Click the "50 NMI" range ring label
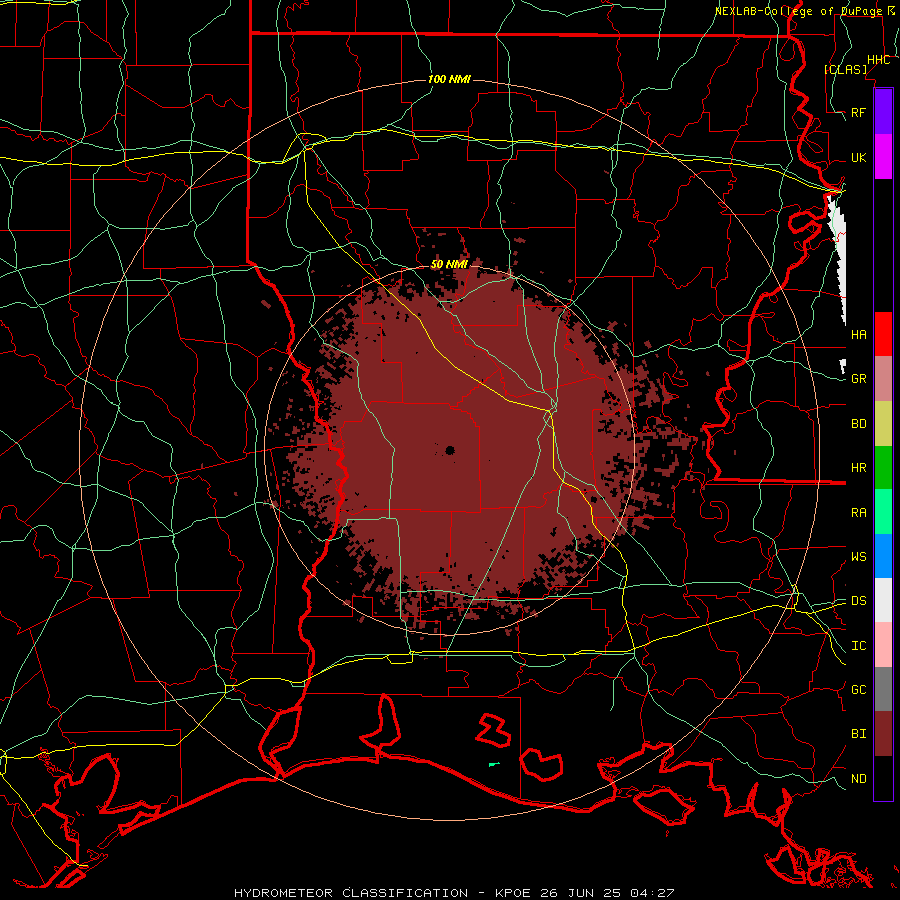This screenshot has height=900, width=900. point(449,265)
